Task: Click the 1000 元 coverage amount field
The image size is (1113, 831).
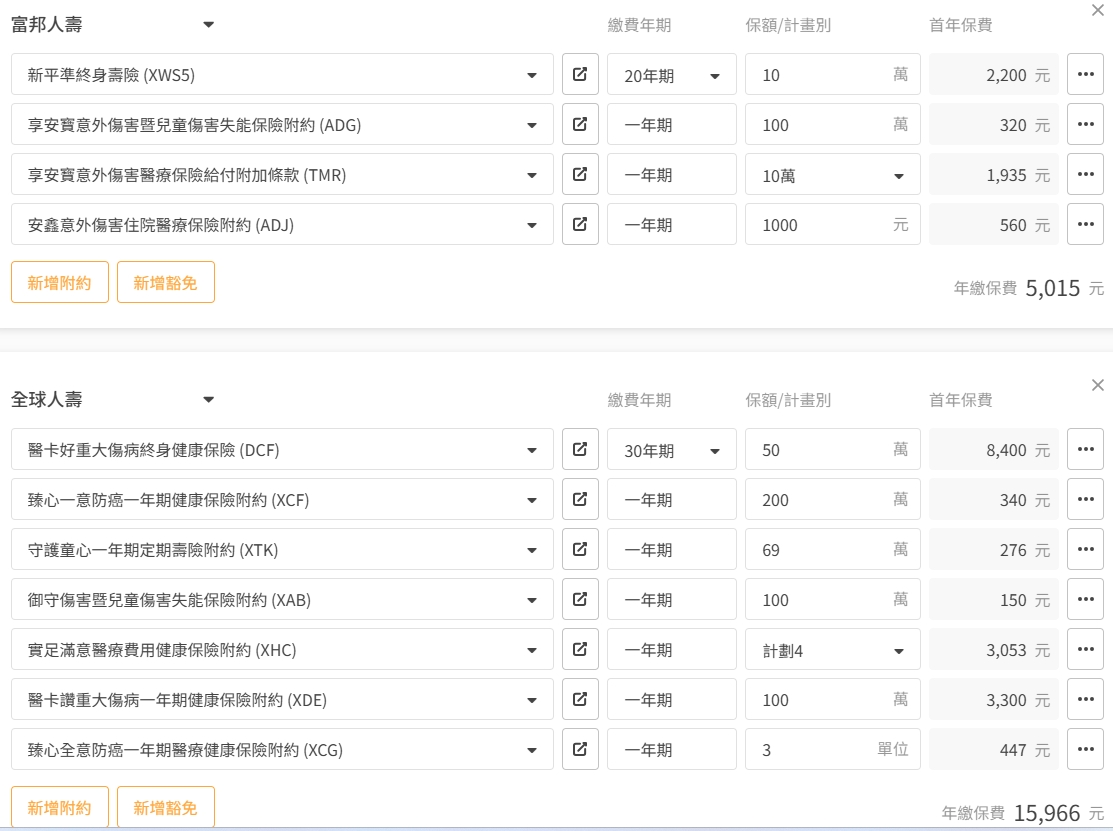Action: click(820, 225)
